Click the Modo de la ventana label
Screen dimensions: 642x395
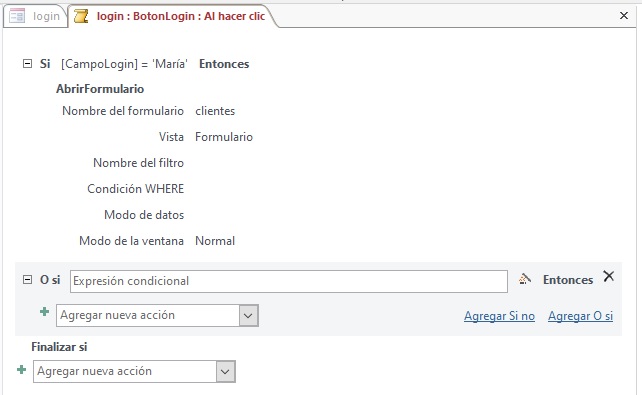tap(131, 241)
